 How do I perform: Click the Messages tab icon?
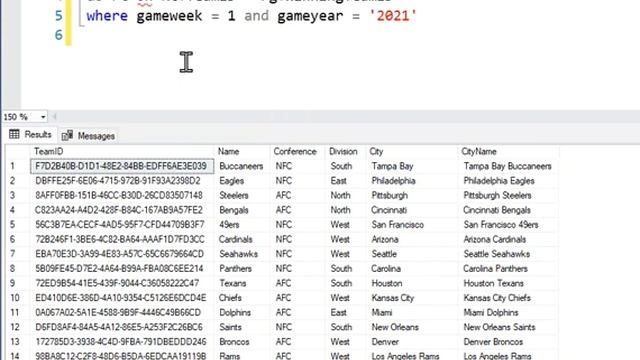[x=67, y=135]
